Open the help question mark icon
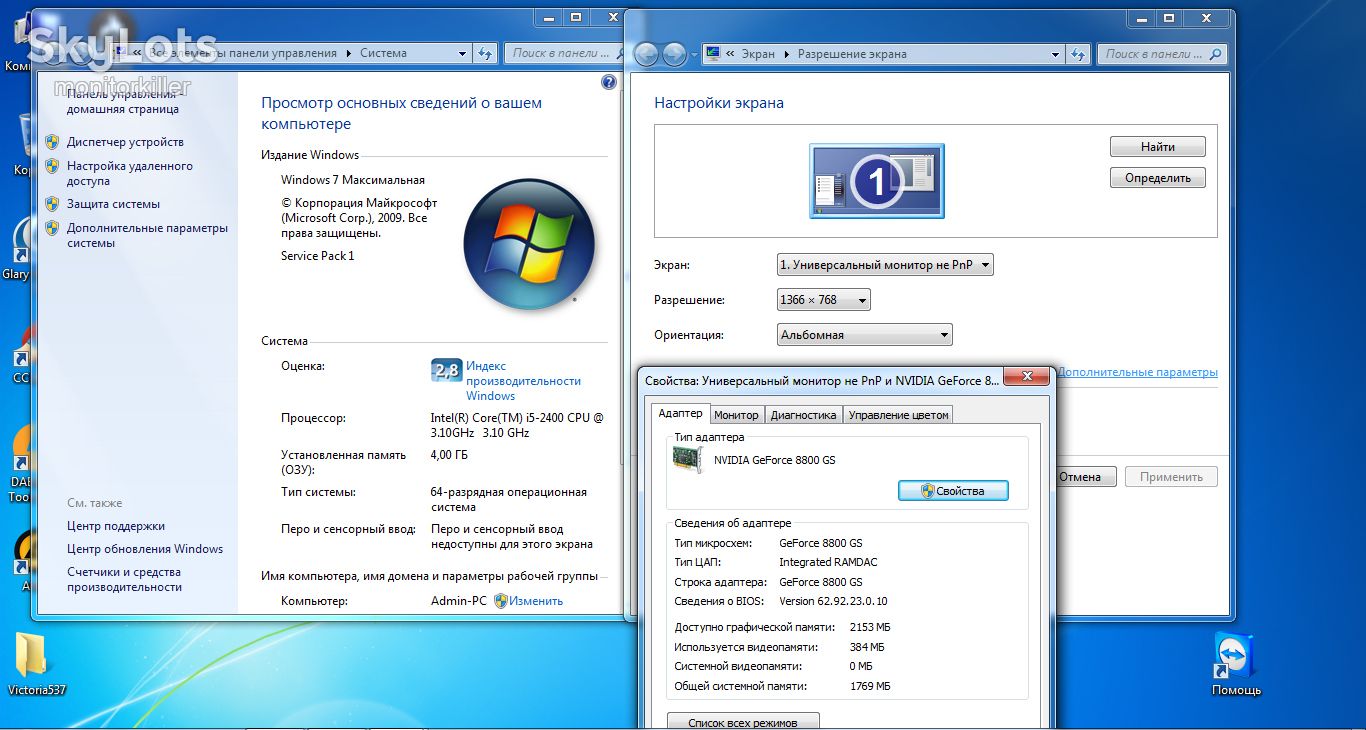This screenshot has height=730, width=1366. click(609, 82)
